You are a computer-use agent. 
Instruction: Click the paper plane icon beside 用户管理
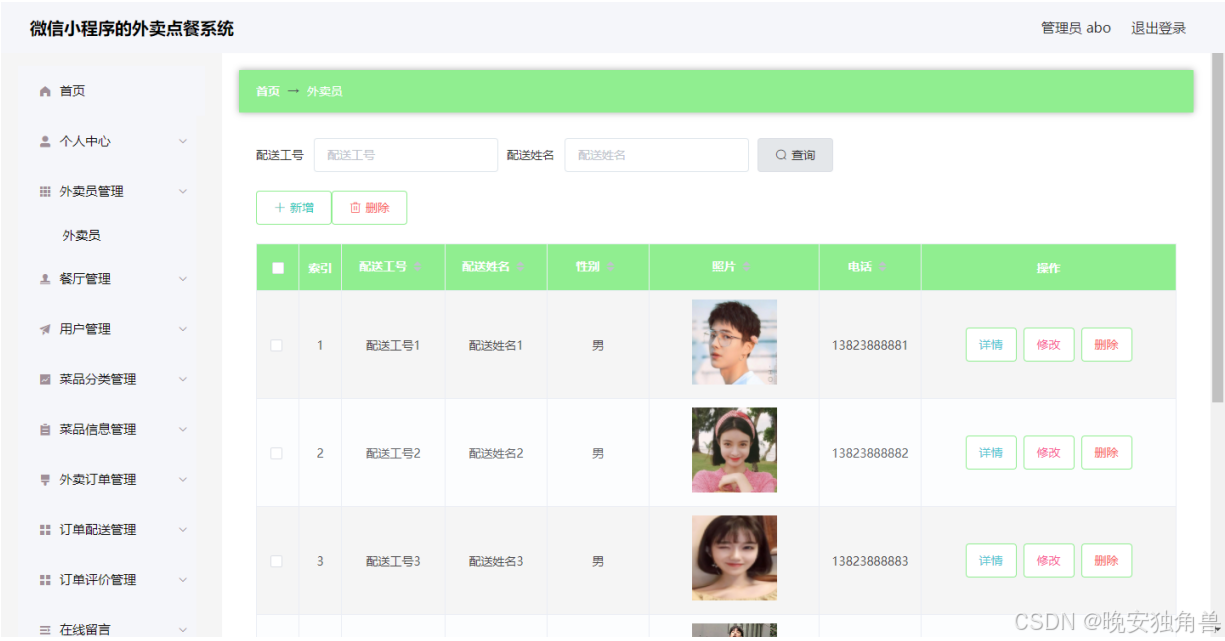pyautogui.click(x=45, y=329)
